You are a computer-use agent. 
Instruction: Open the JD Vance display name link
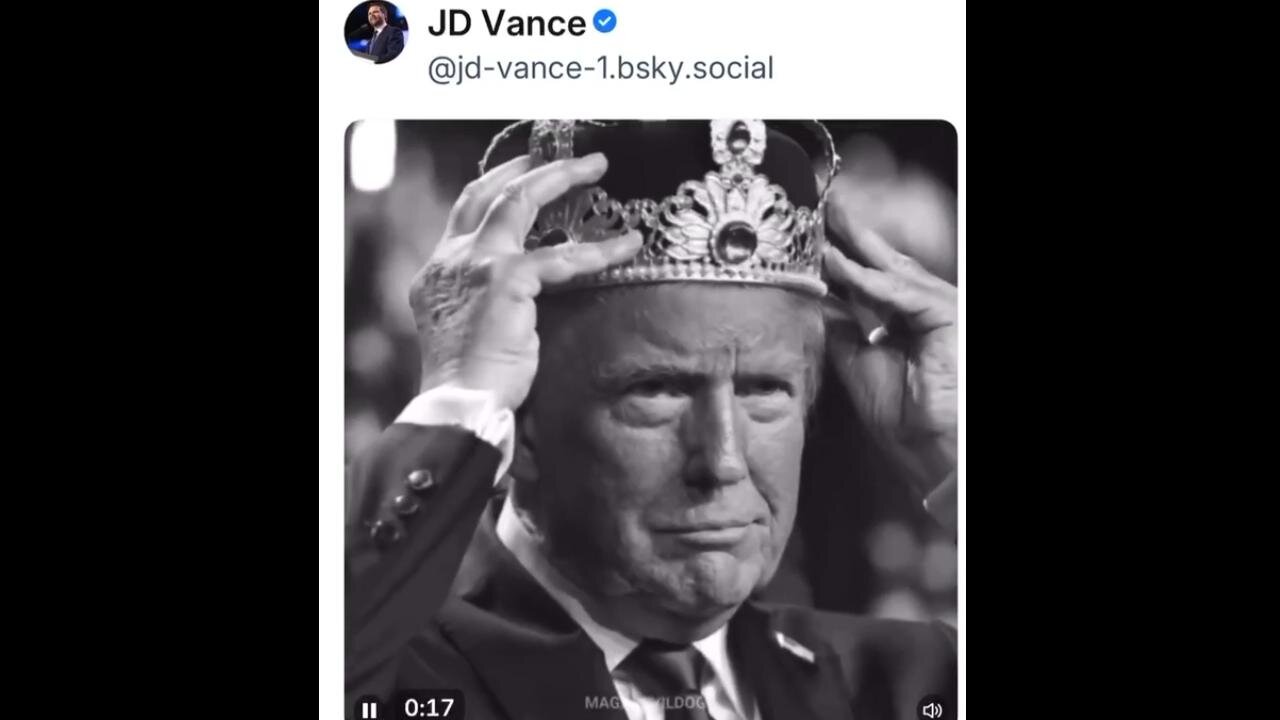(506, 23)
